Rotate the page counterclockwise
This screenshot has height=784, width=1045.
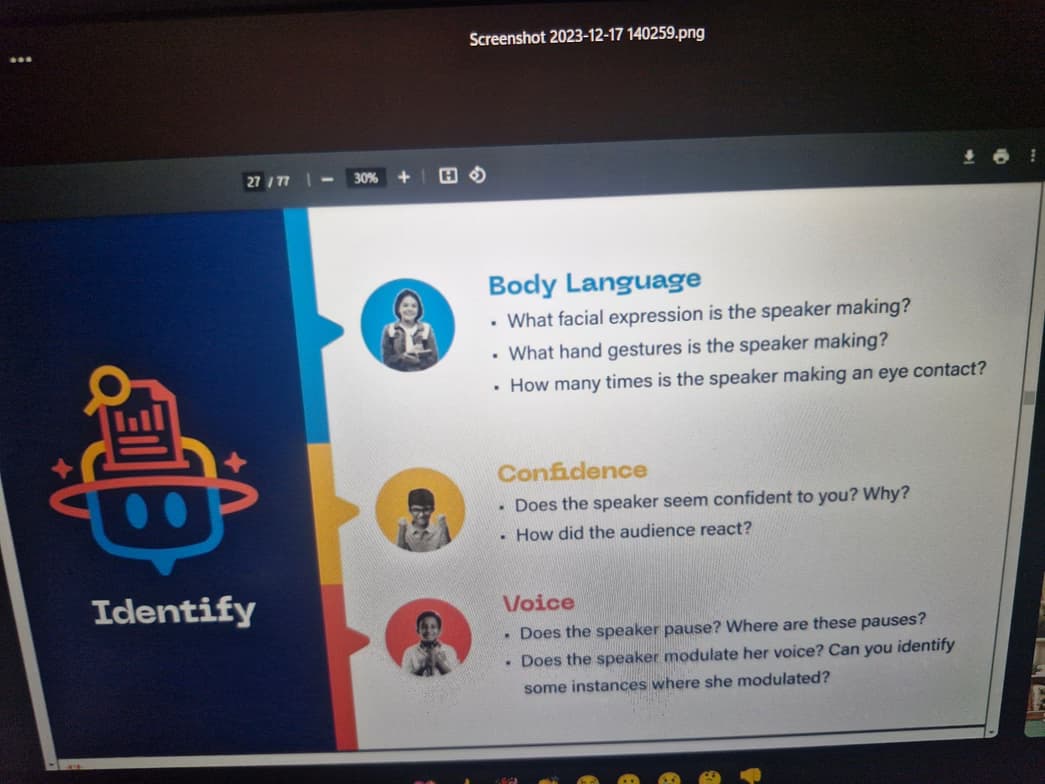(478, 176)
